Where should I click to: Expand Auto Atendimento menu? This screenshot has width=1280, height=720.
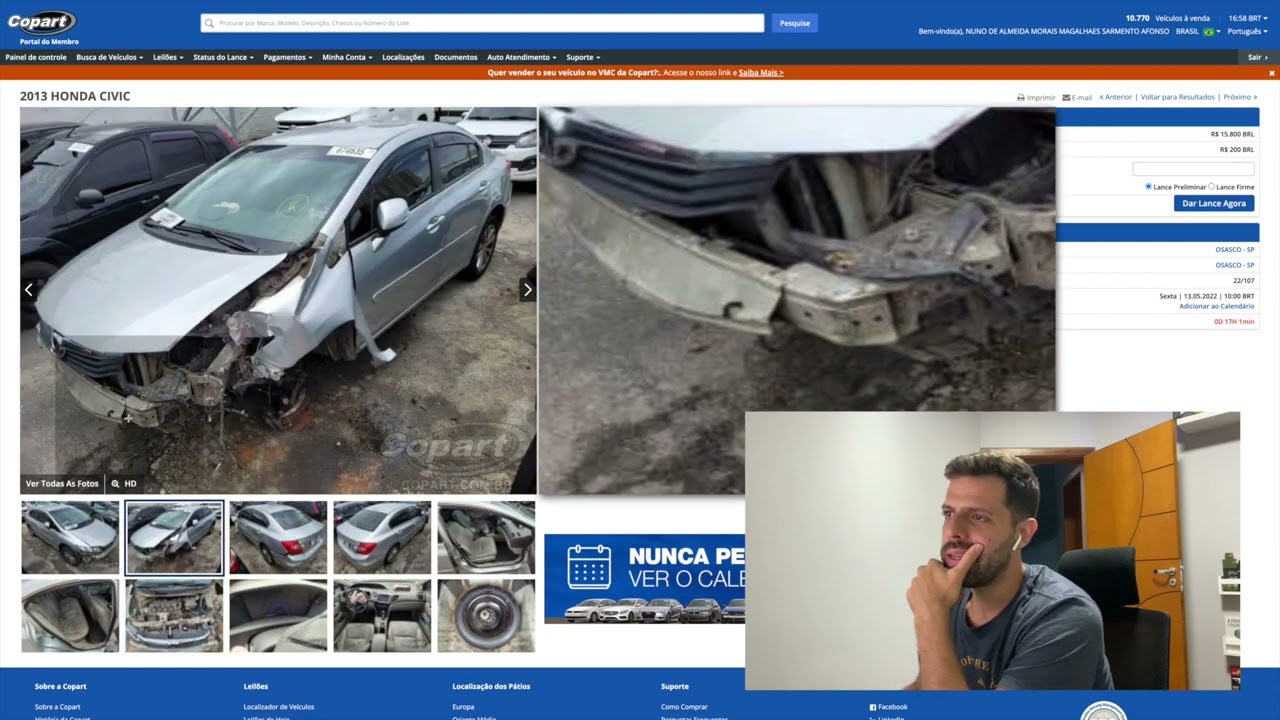click(521, 57)
